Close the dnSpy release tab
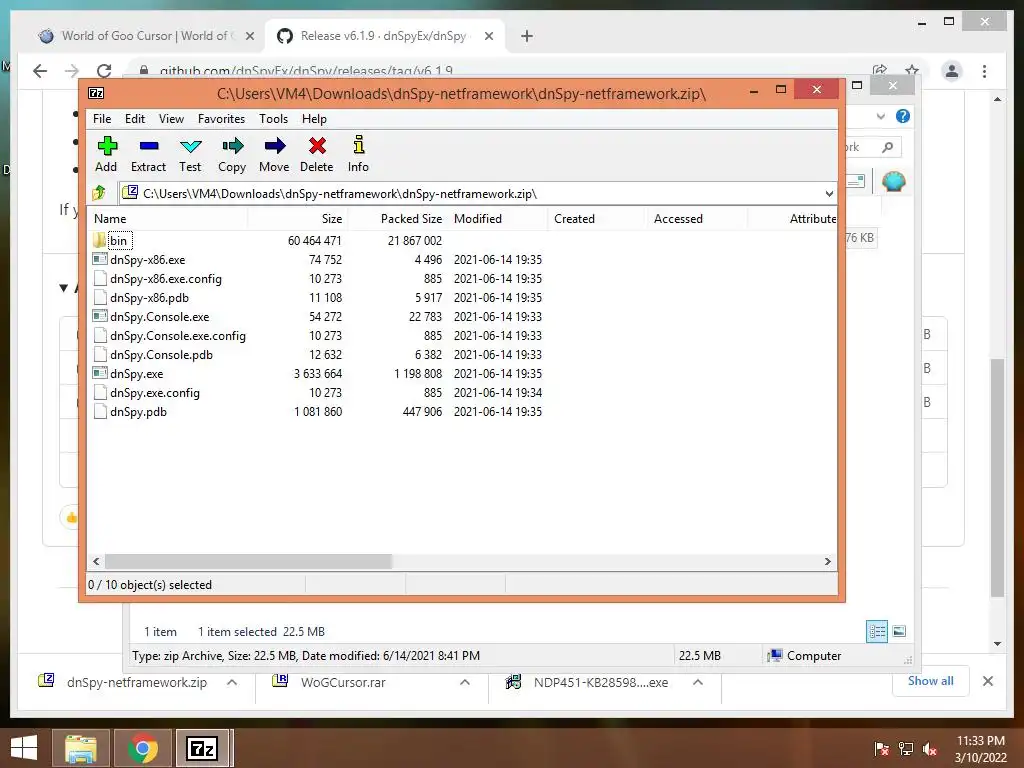 [488, 36]
